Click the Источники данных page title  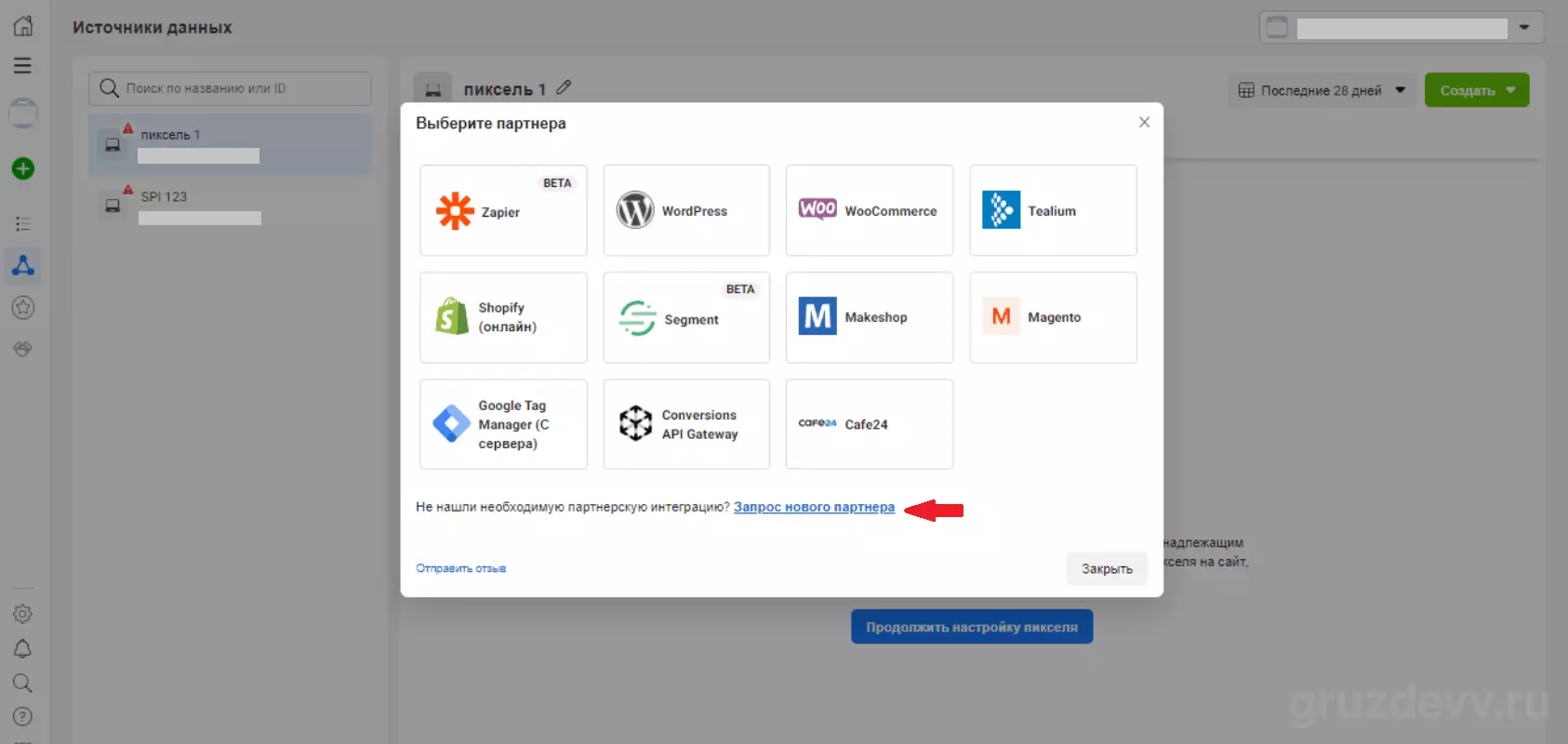[153, 28]
